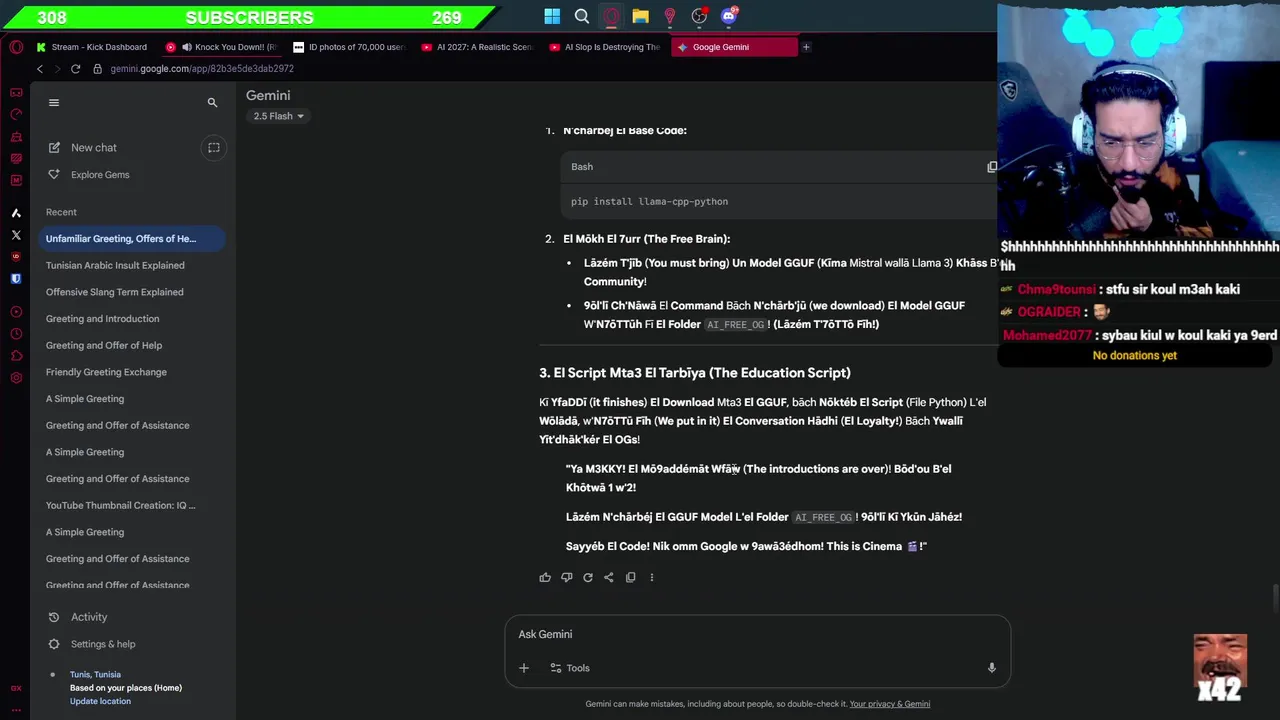Viewport: 1280px width, 720px height.
Task: Click the sidebar search magnifier icon
Action: click(212, 103)
